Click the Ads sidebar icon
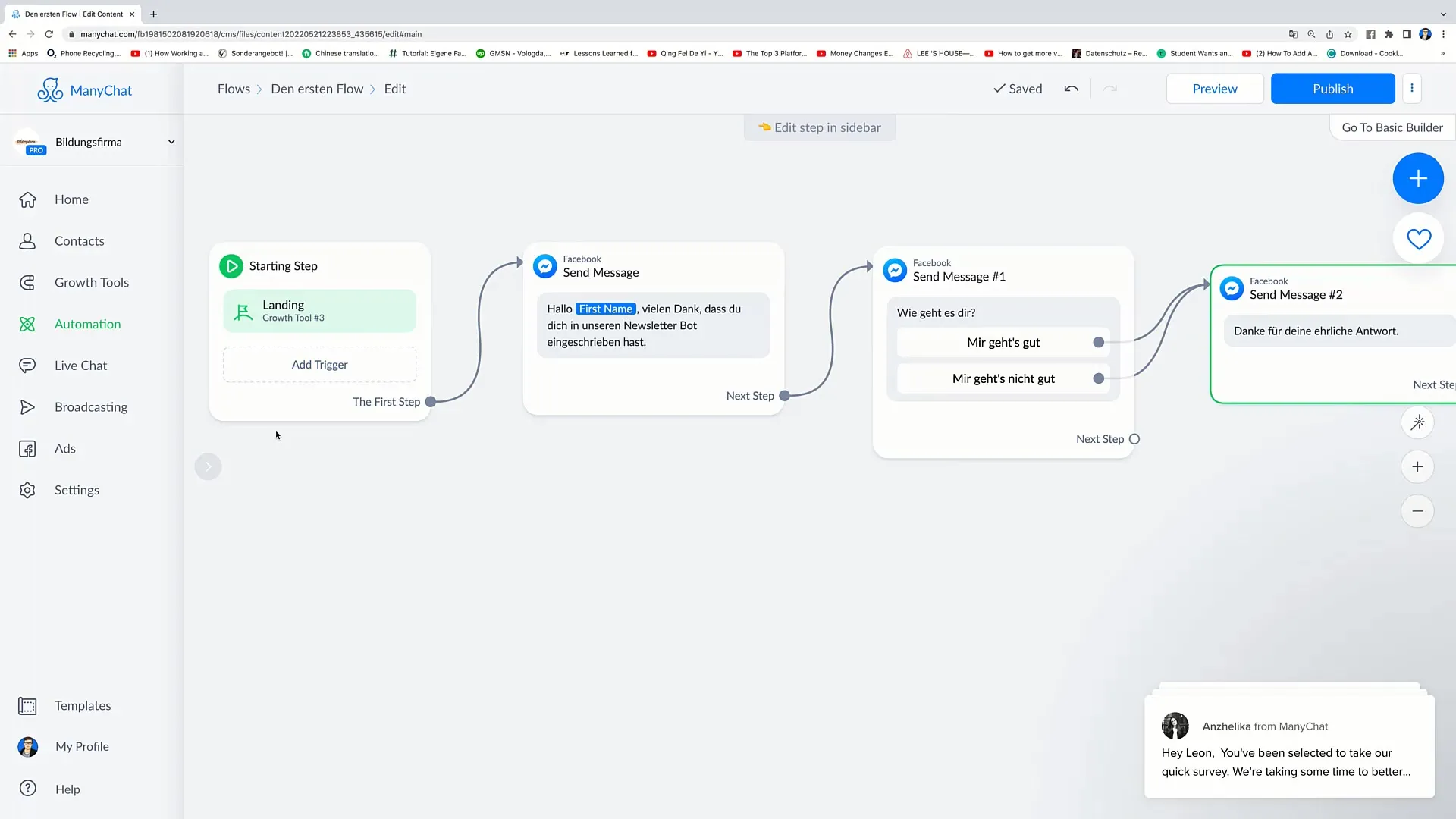1456x819 pixels. (27, 447)
